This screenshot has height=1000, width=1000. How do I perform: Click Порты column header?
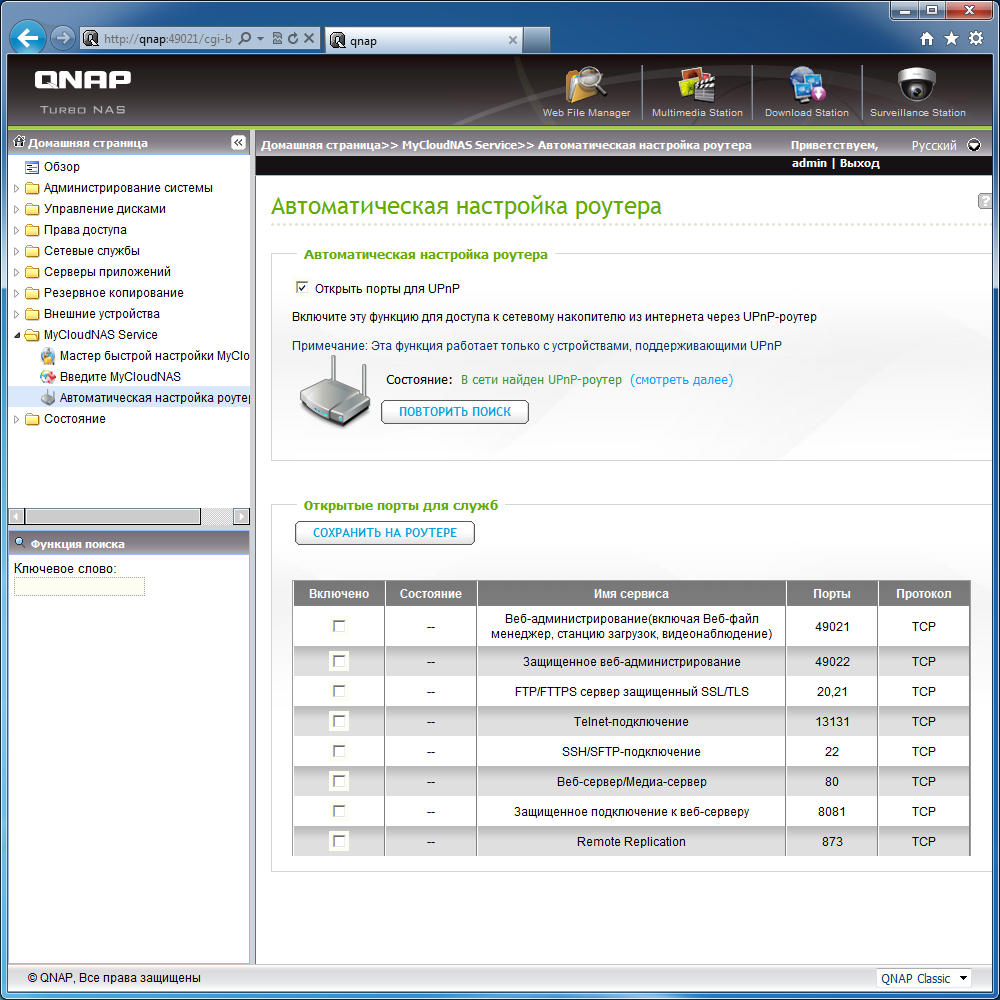832,593
